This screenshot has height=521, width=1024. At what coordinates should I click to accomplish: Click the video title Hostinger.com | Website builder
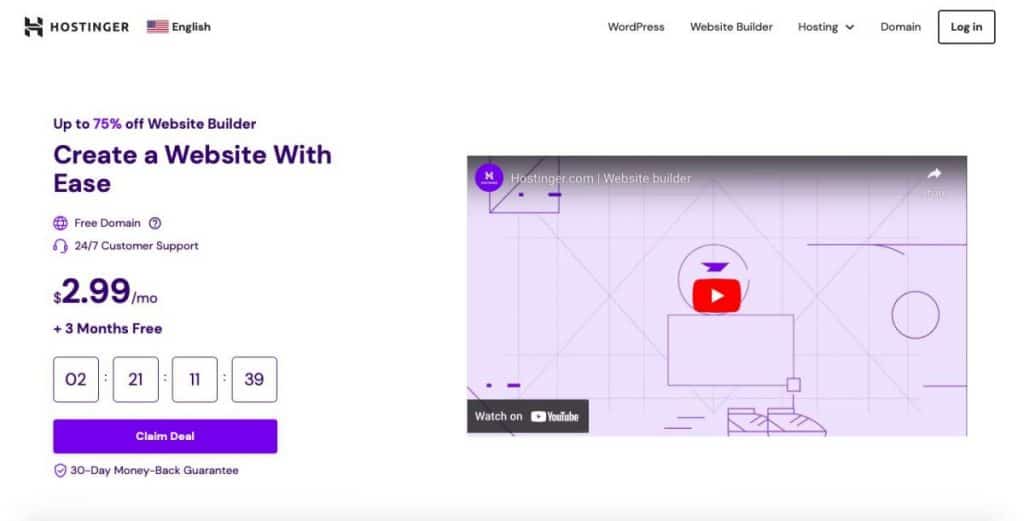click(601, 178)
